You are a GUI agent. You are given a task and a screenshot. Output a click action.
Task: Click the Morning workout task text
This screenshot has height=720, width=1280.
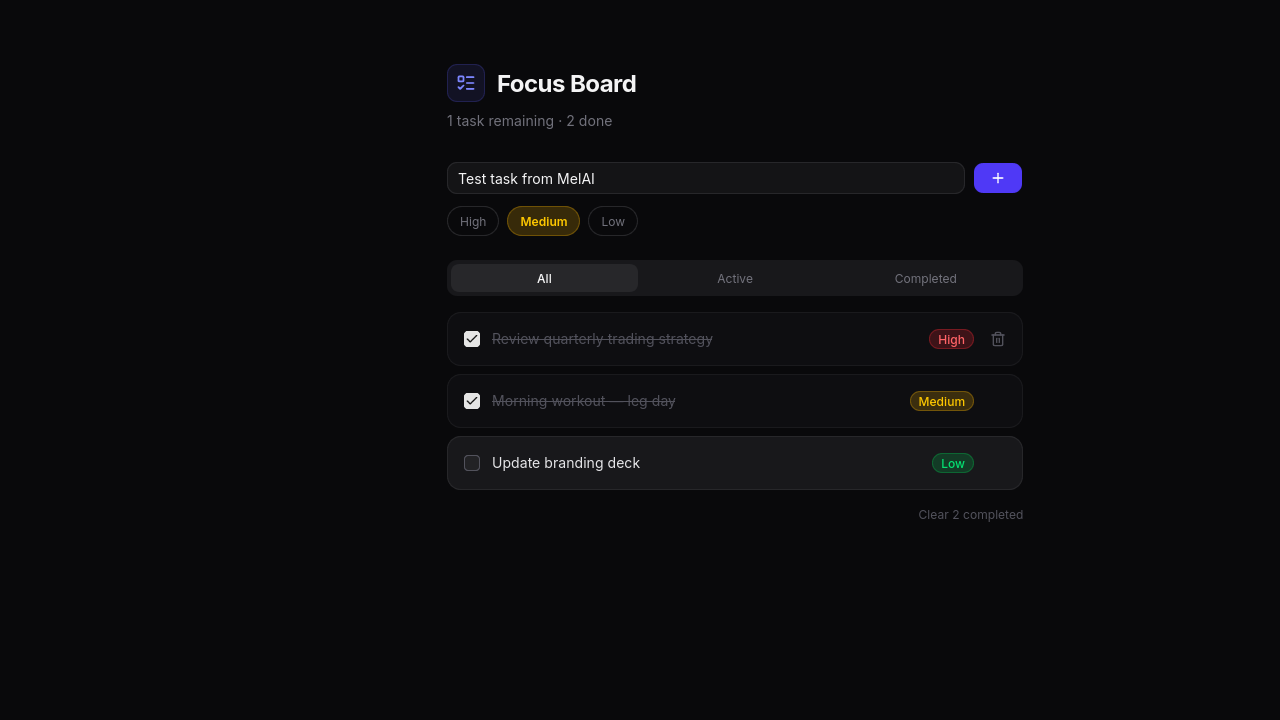[x=584, y=401]
